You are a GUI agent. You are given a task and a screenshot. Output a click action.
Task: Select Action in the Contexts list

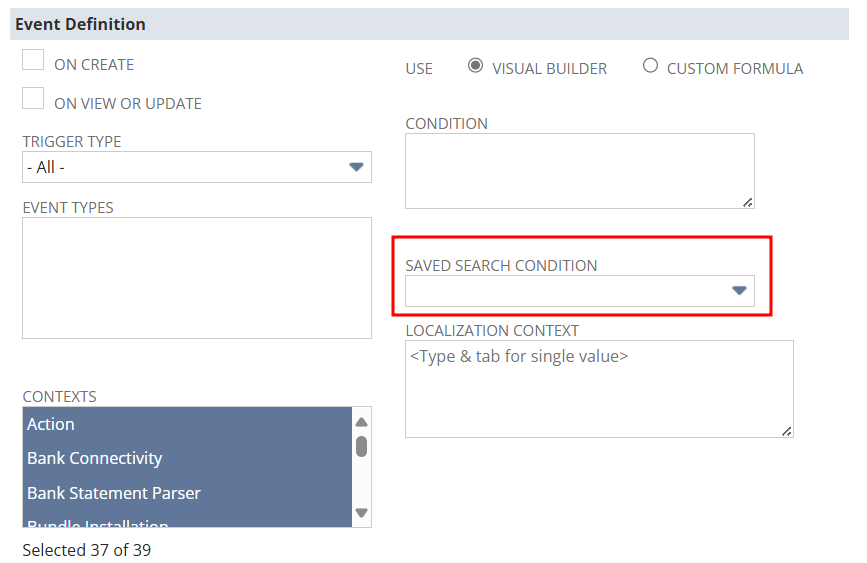186,424
